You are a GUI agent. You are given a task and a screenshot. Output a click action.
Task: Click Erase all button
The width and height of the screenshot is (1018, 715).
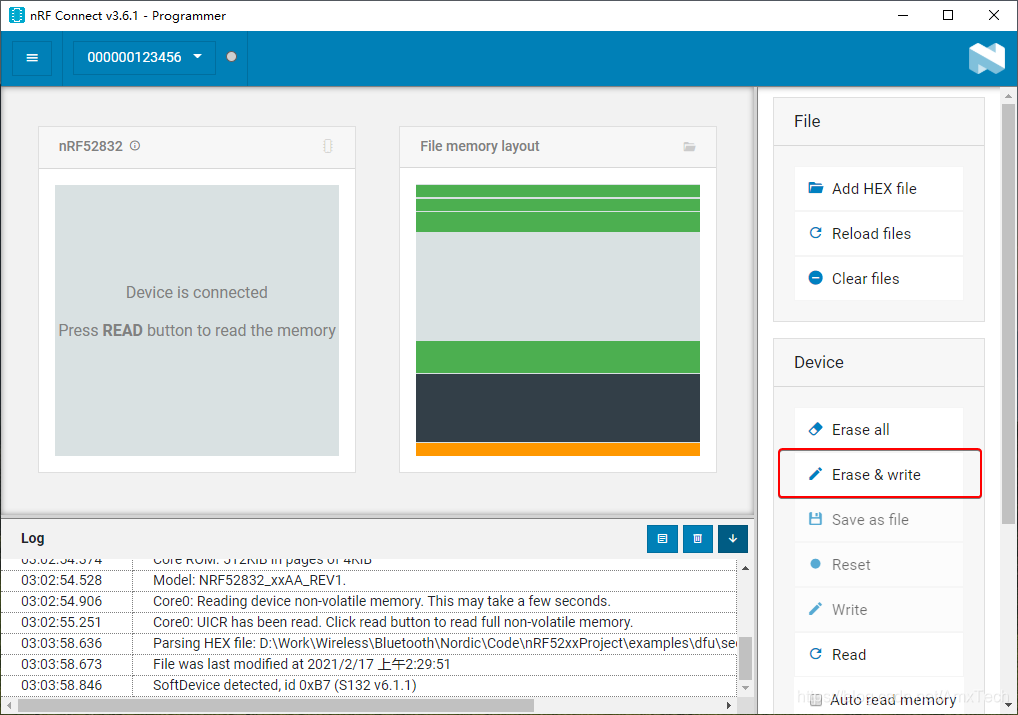point(878,429)
